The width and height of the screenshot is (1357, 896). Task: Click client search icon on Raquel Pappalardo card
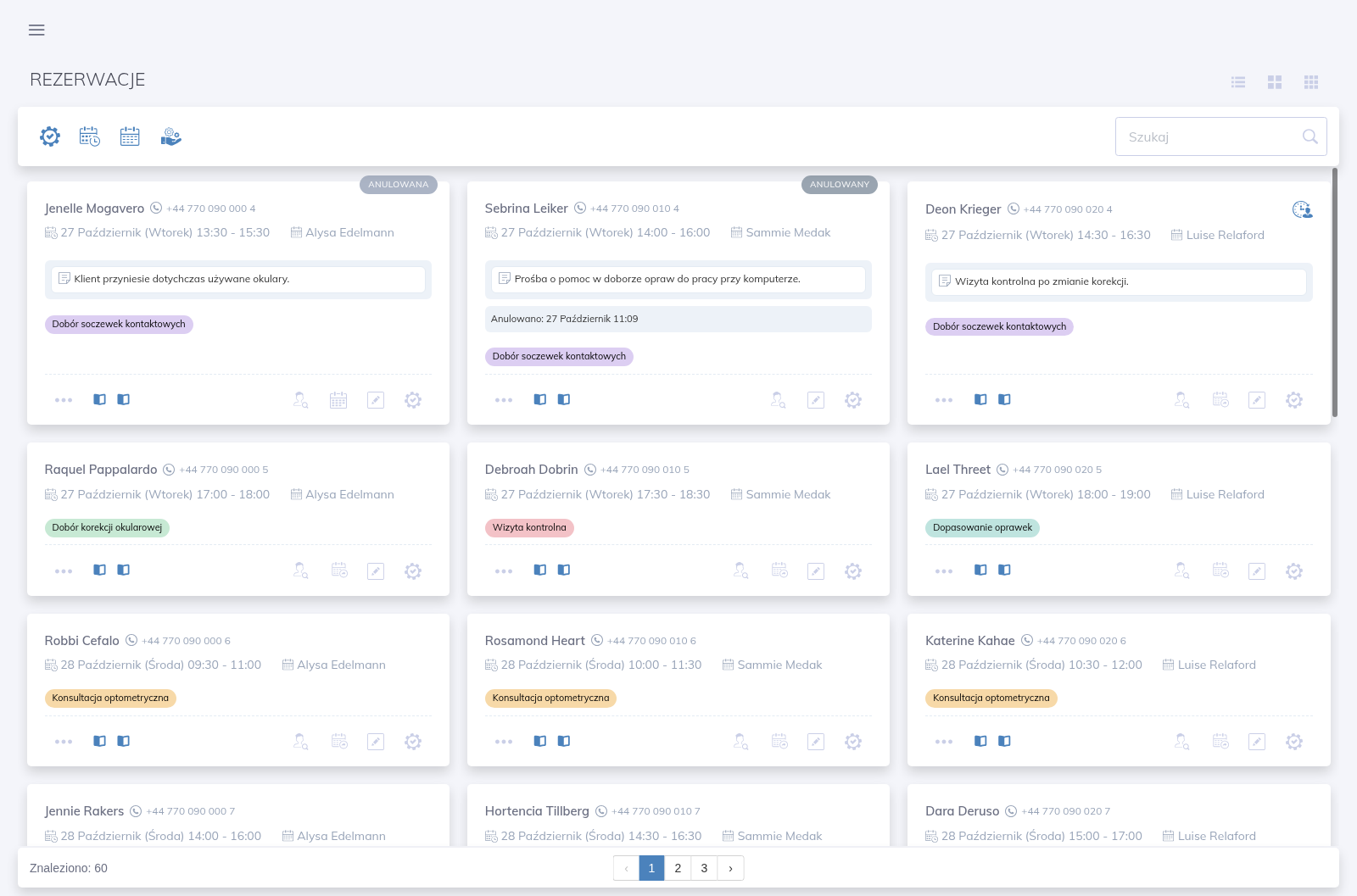point(301,570)
